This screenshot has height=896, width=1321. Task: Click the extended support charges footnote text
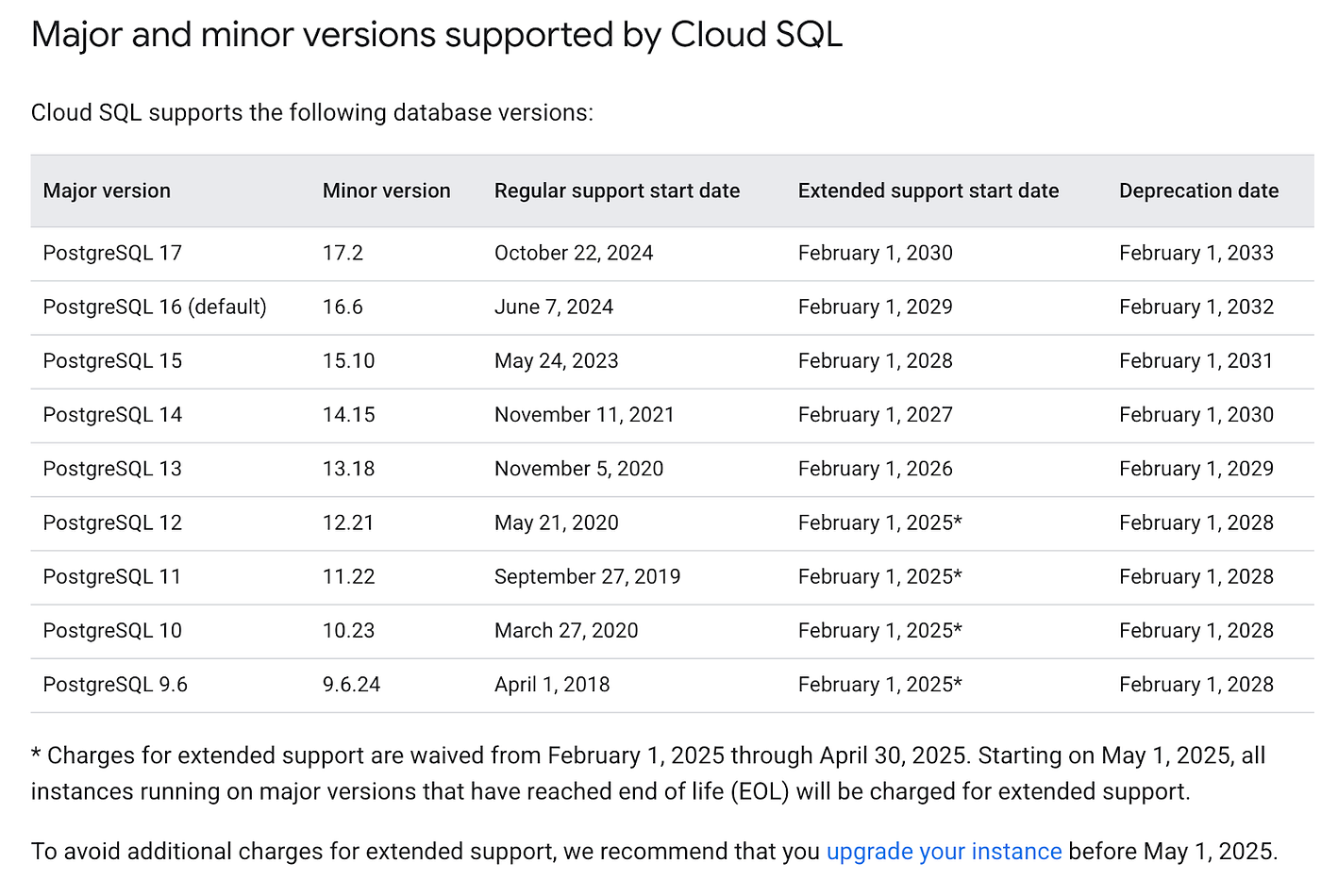(x=648, y=773)
